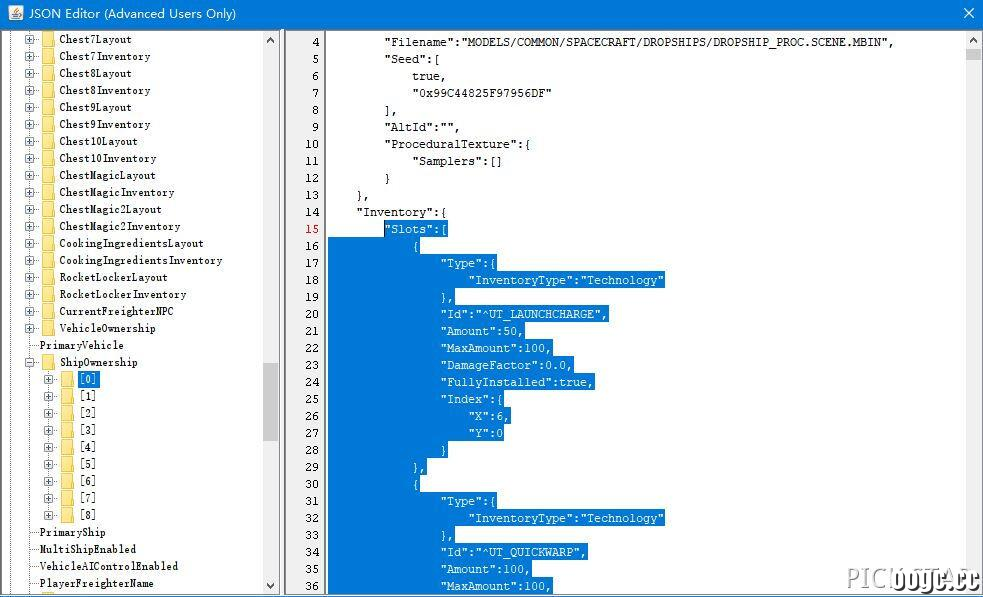
Task: Click line number 15 in gutter
Action: pos(312,229)
